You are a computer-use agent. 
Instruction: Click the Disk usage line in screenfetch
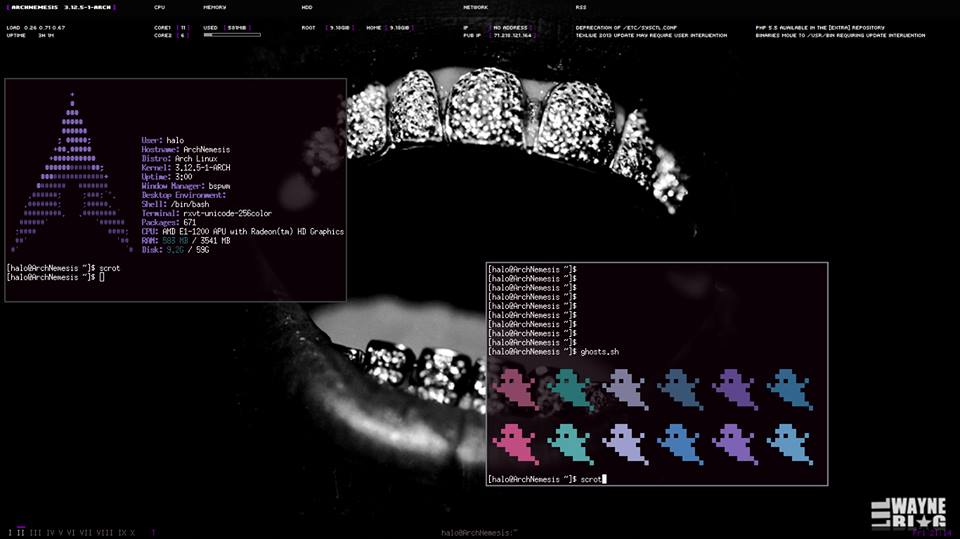(175, 250)
